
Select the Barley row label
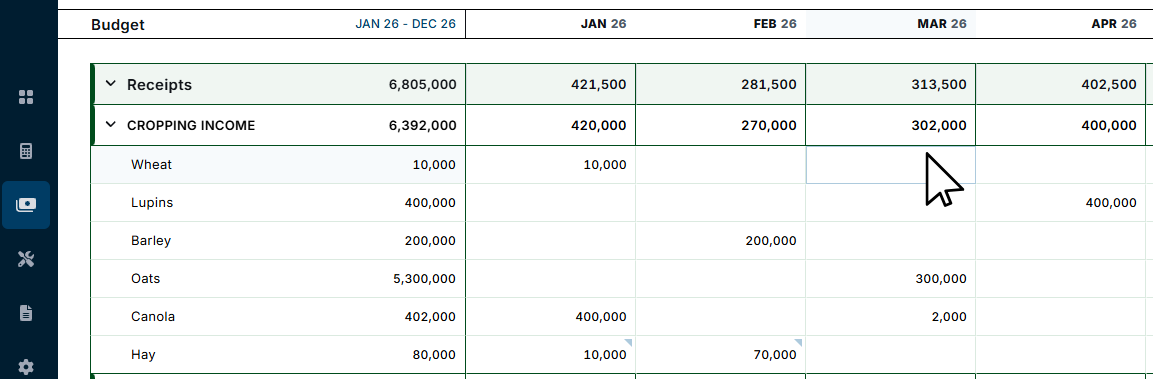coord(151,241)
